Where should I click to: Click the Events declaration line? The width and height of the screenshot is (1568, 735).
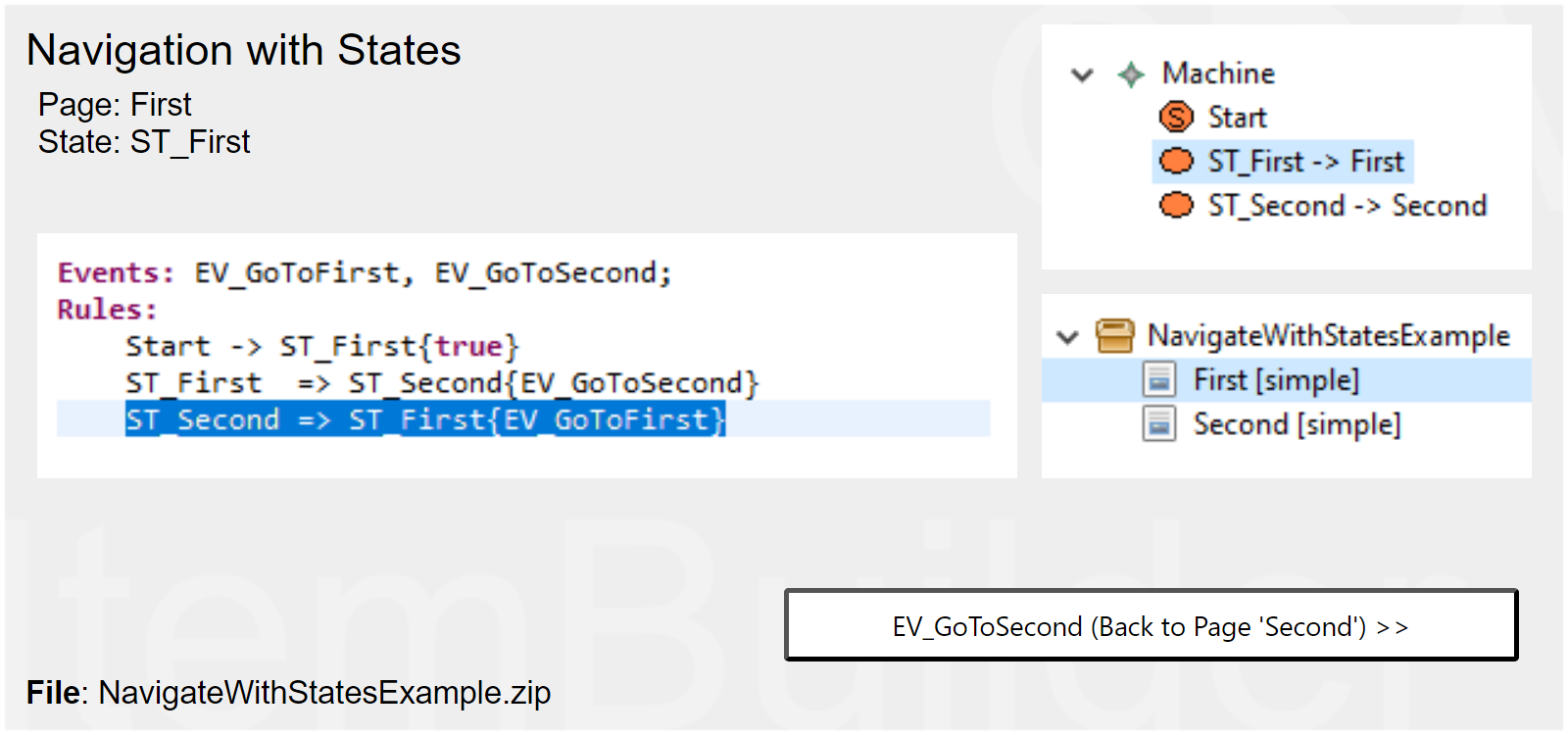(x=365, y=273)
